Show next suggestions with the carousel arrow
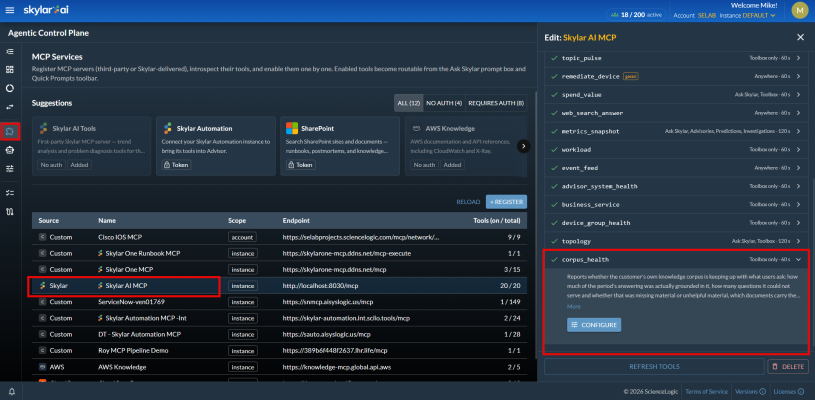The height and width of the screenshot is (400, 815). [523, 146]
